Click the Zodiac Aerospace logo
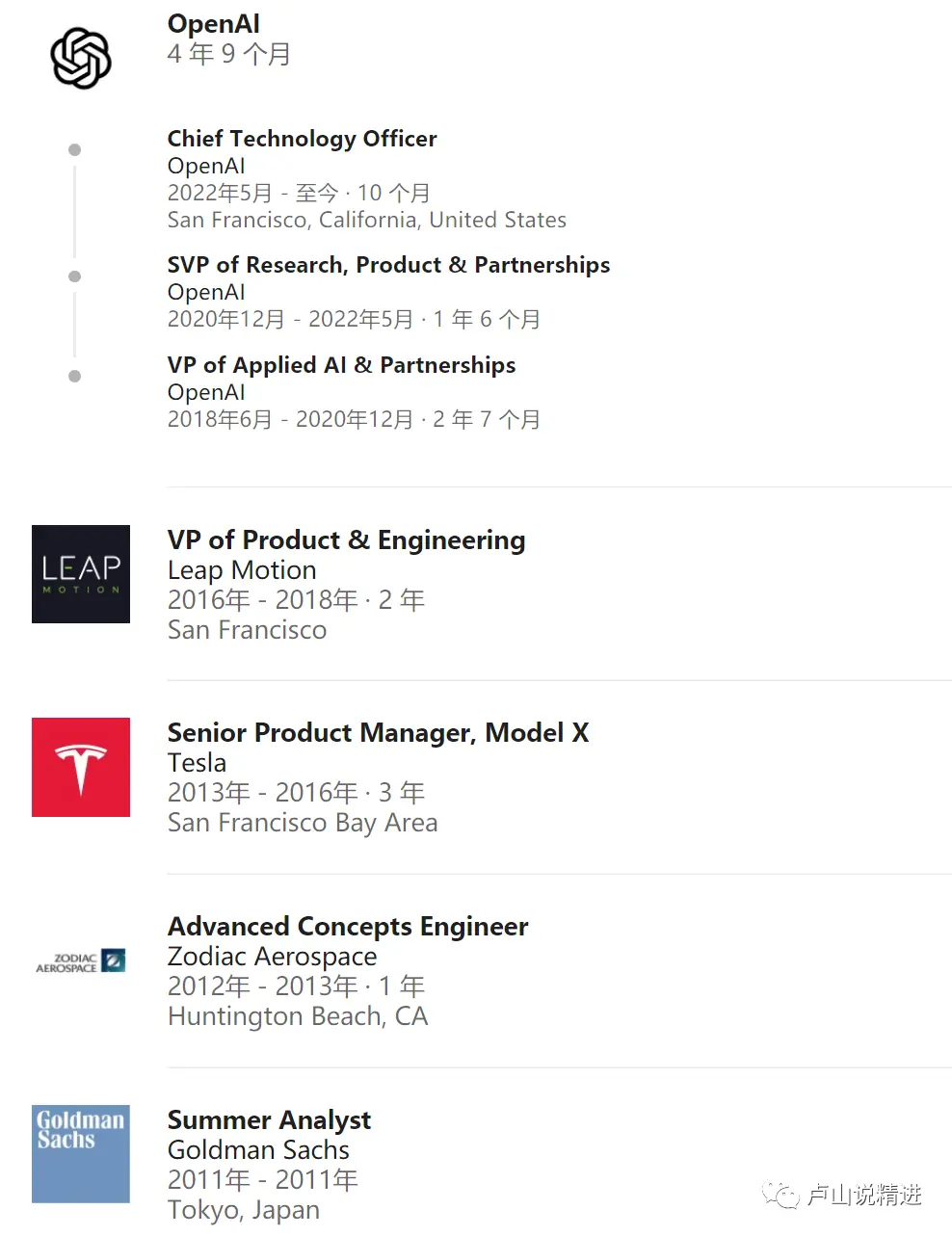 (81, 960)
